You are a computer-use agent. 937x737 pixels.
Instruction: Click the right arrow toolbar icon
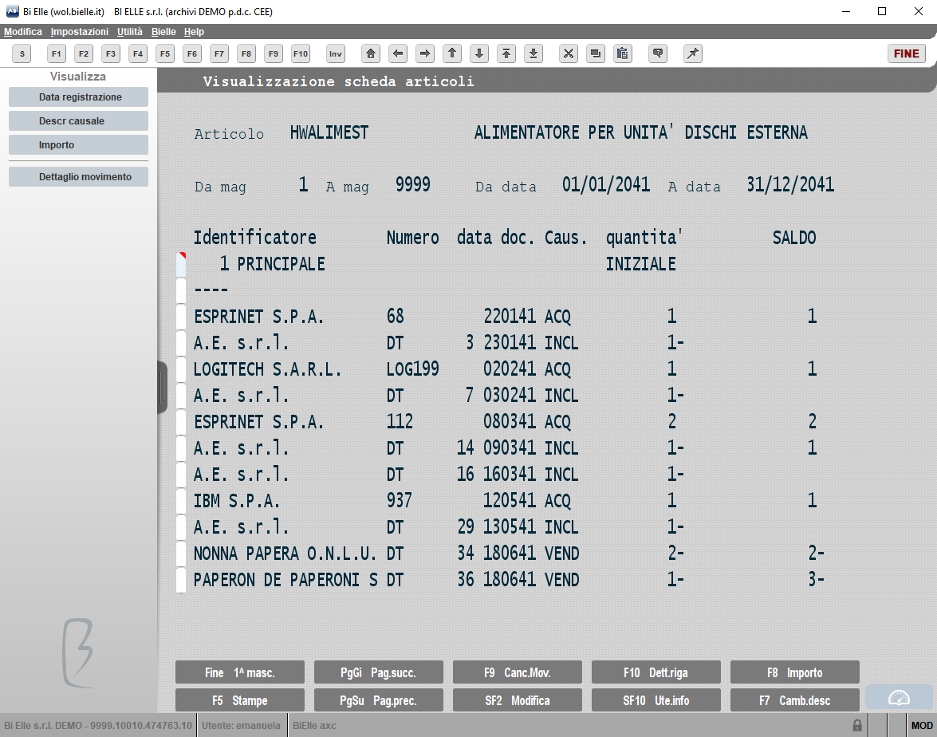point(425,54)
